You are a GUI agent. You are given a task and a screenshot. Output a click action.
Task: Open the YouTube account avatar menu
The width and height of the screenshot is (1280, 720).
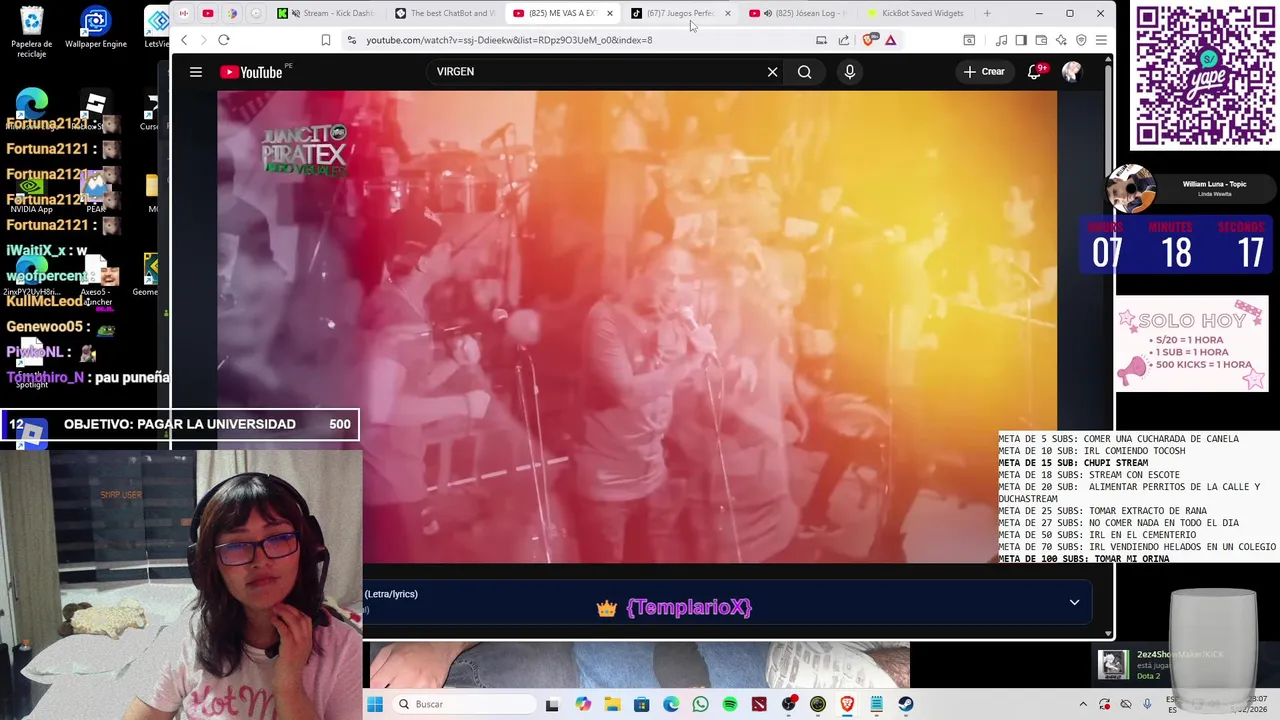pyautogui.click(x=1071, y=72)
